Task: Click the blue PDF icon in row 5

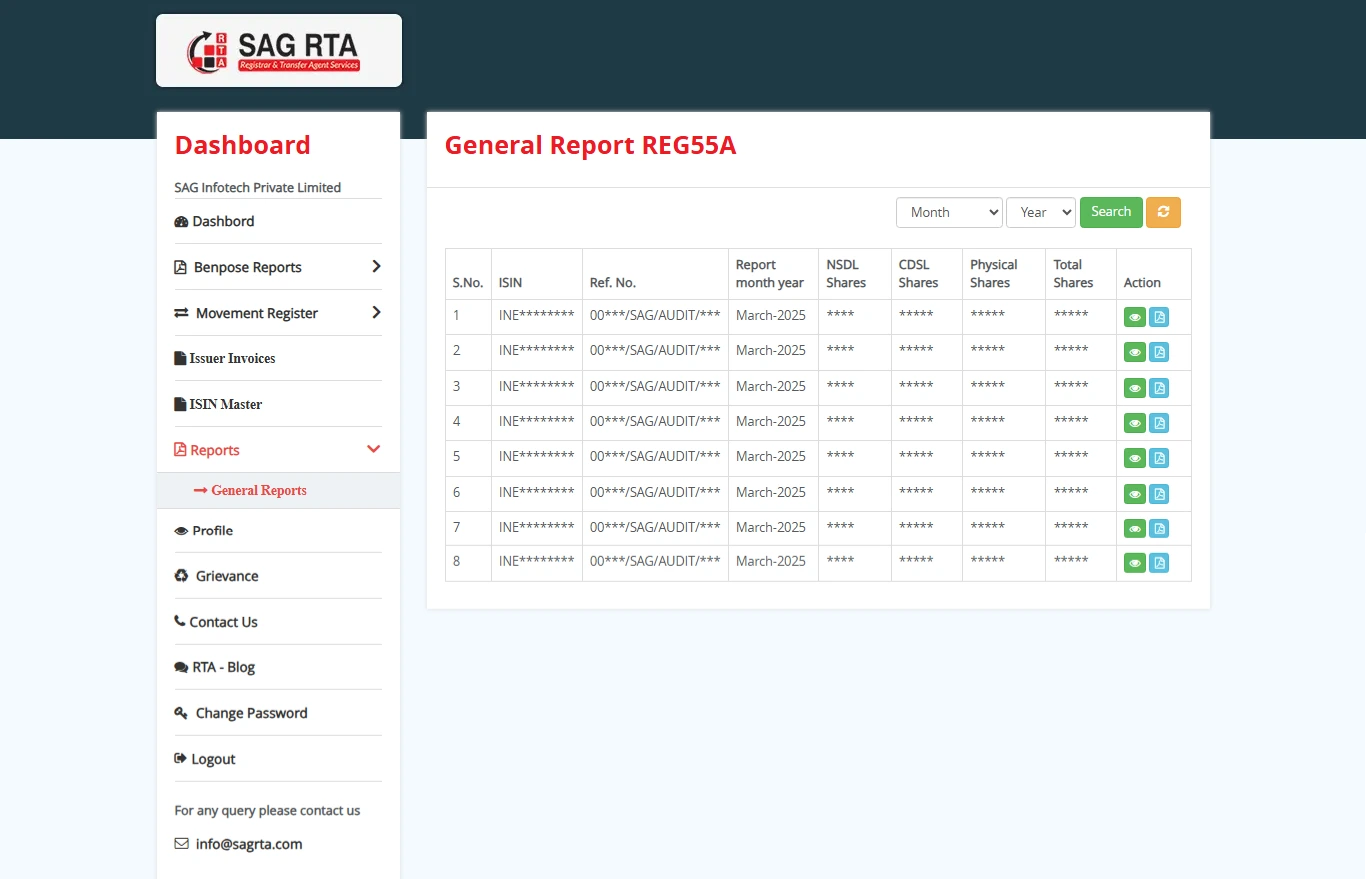Action: (1159, 458)
